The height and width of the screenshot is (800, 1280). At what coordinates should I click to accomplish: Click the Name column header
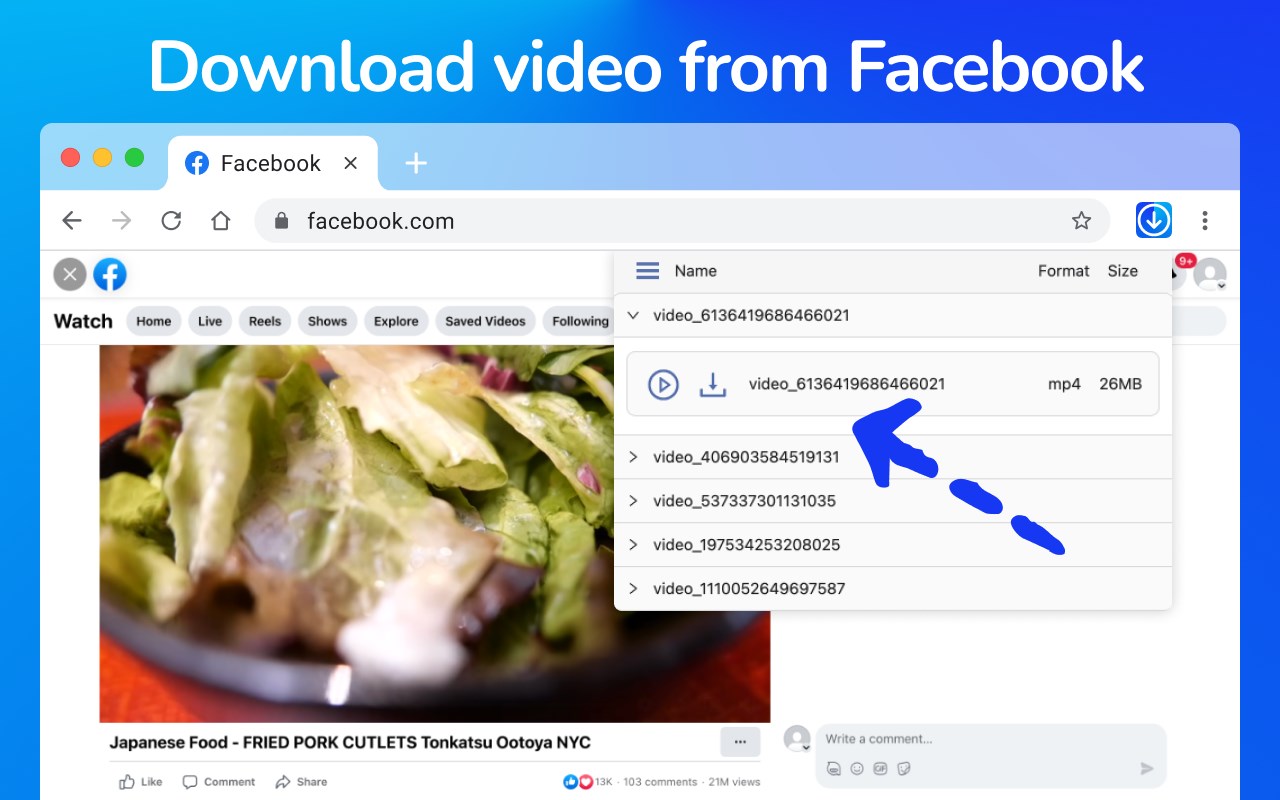click(x=695, y=271)
